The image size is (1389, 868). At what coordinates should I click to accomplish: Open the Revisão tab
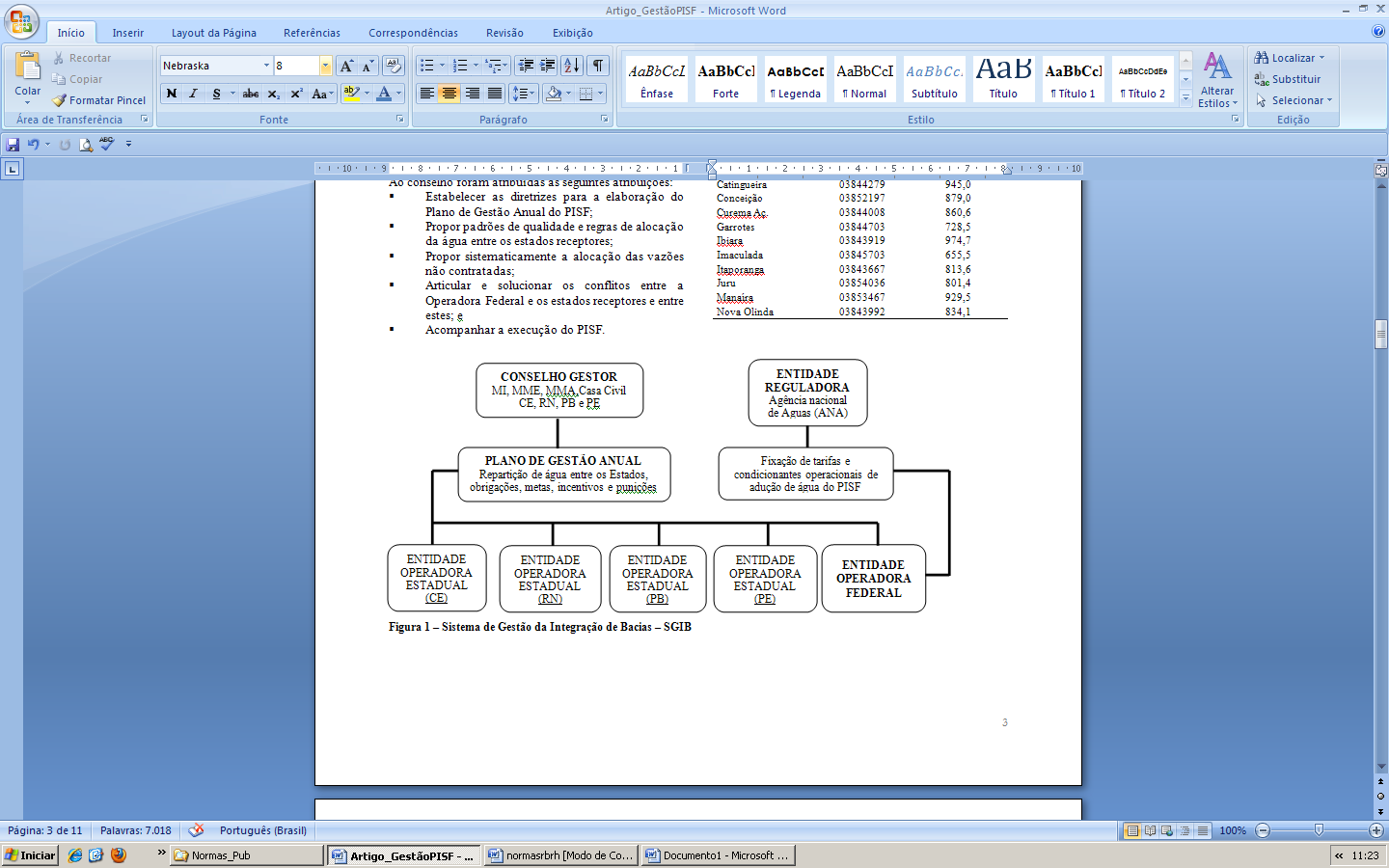504,33
